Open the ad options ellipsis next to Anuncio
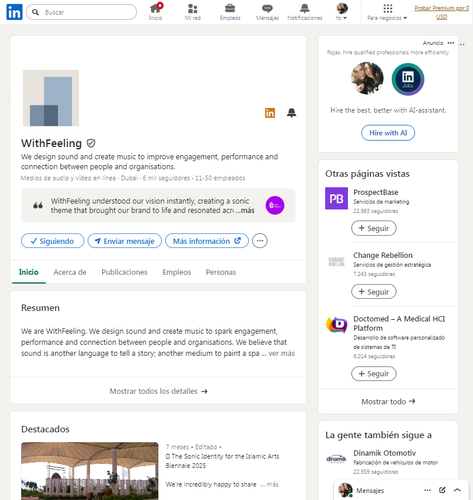 [451, 43]
